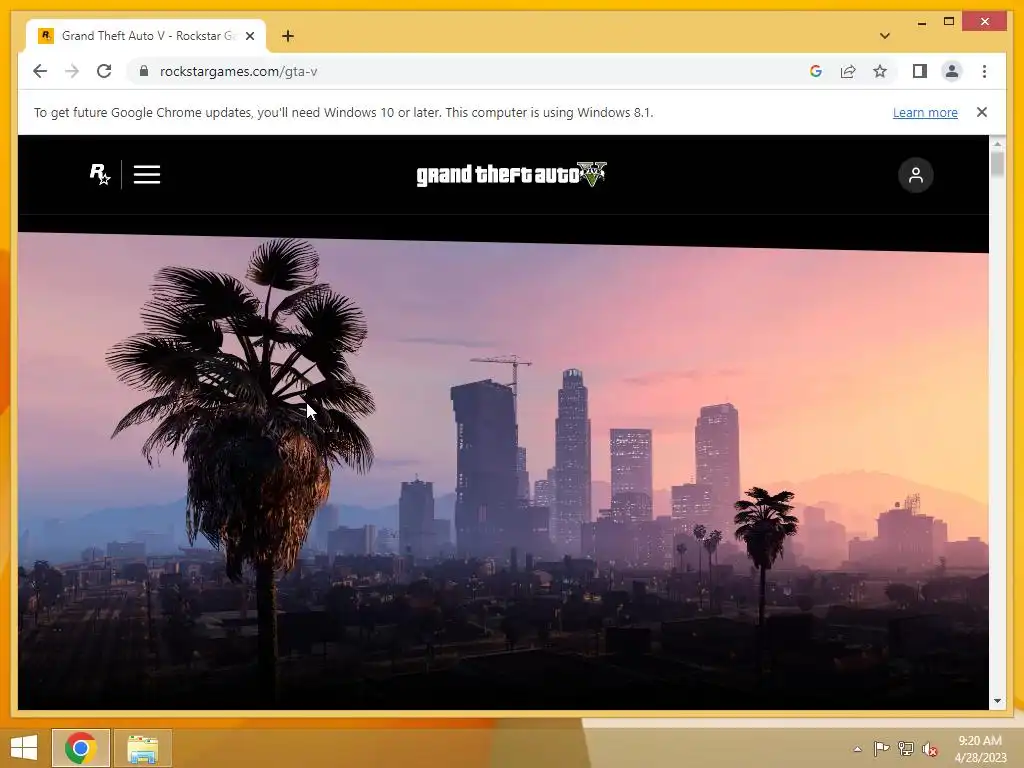Viewport: 1024px width, 768px height.
Task: Go back using Chrome's back arrow
Action: coord(40,71)
